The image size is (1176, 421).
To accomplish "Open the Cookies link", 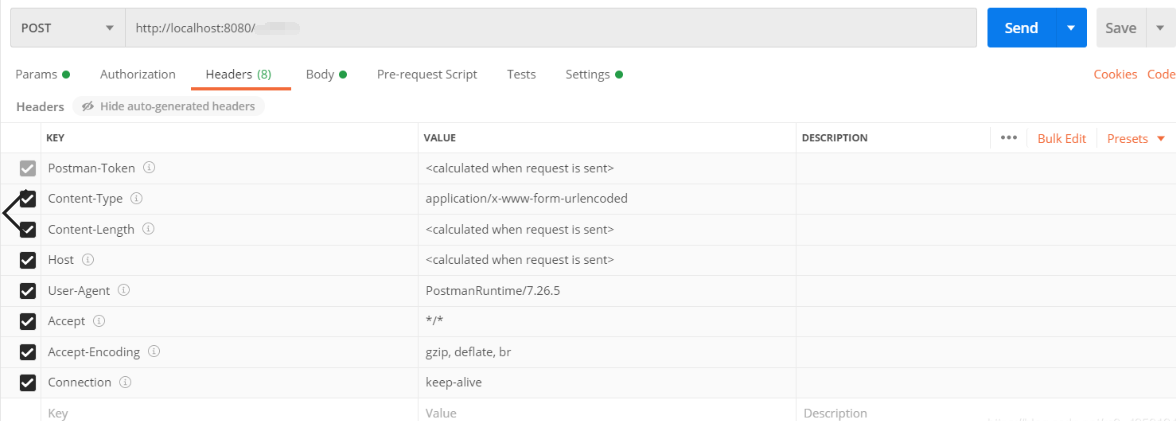I will click(x=1115, y=74).
